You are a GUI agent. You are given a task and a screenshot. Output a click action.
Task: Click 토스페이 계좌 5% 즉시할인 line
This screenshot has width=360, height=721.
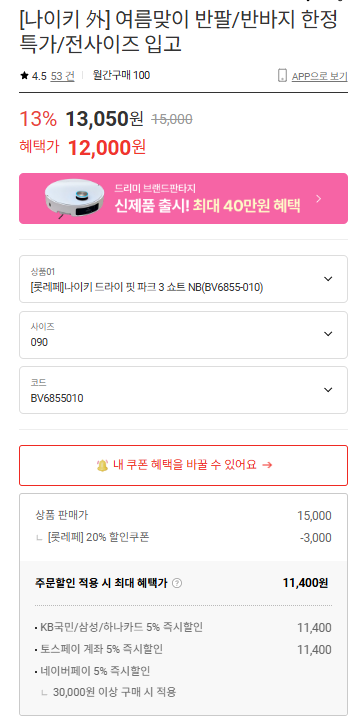183,650
